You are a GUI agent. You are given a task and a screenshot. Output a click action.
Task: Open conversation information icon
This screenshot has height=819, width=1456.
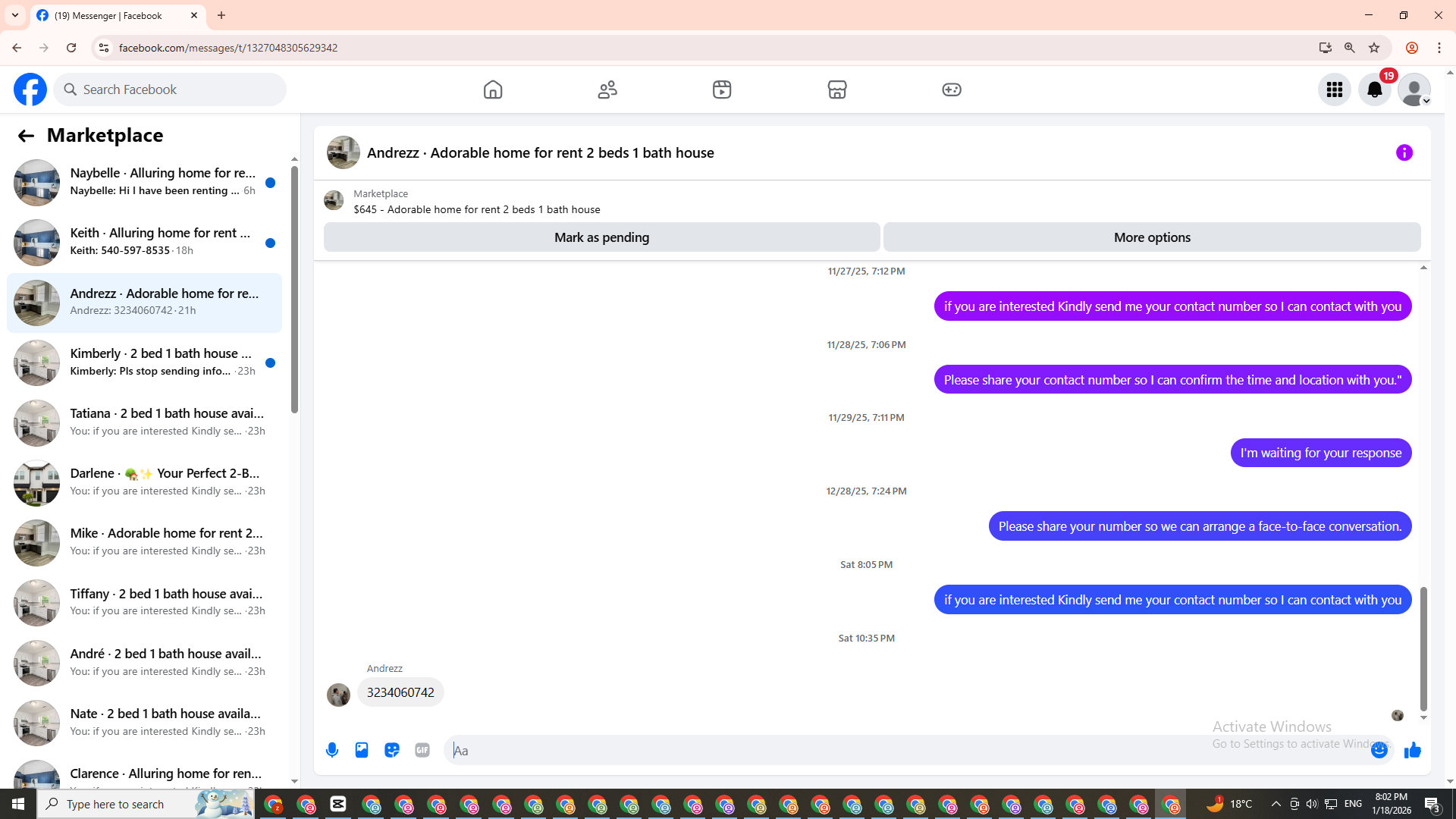click(x=1404, y=152)
